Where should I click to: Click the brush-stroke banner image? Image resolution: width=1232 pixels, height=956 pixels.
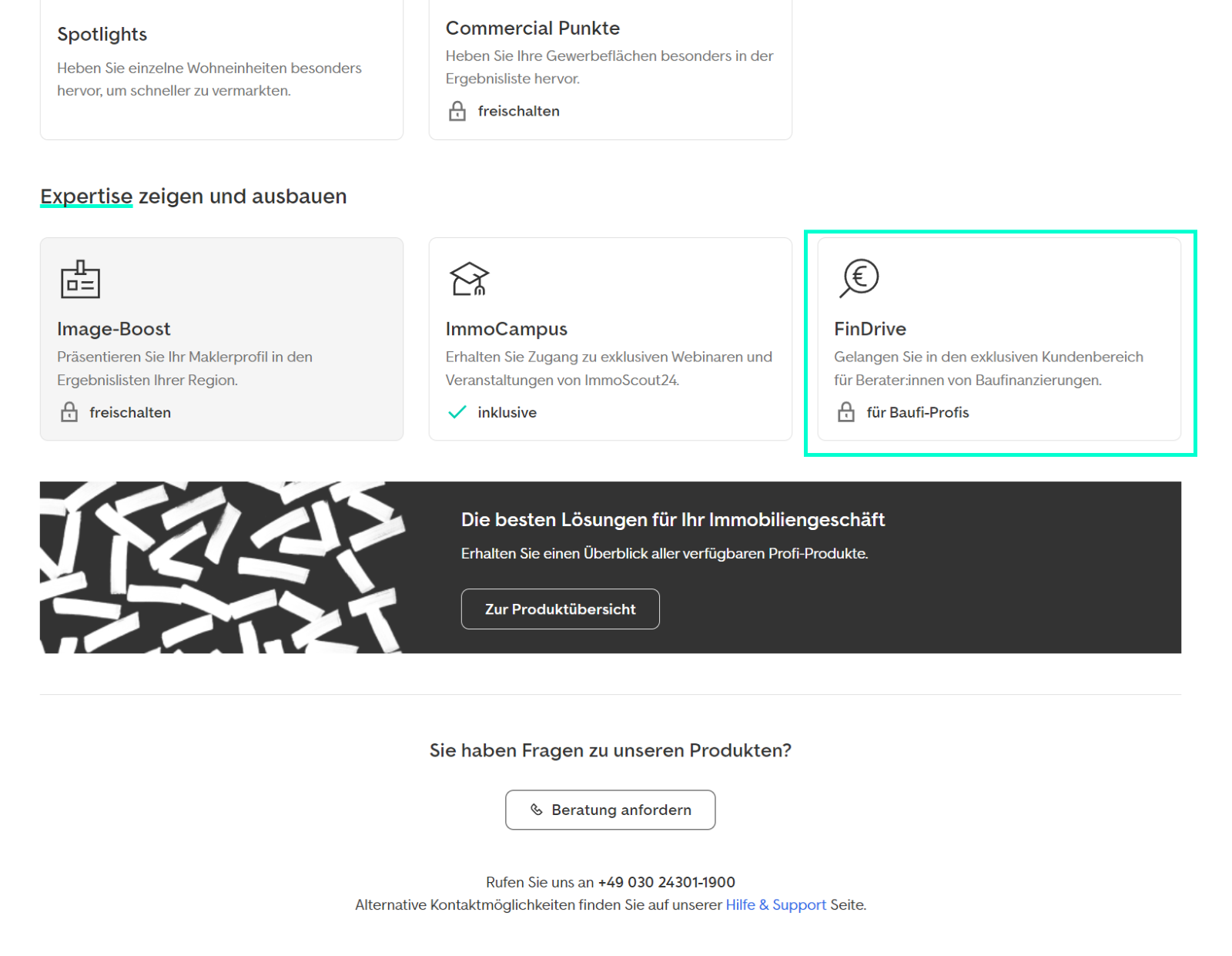tap(223, 568)
